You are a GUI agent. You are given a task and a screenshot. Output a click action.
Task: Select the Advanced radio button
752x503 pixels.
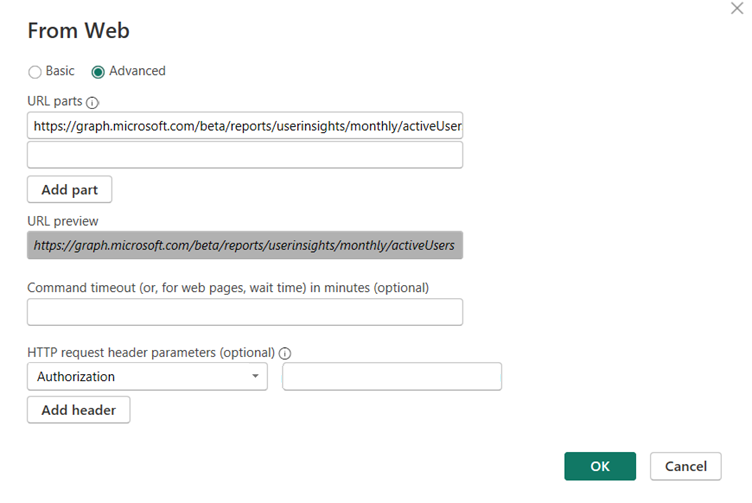click(x=98, y=72)
